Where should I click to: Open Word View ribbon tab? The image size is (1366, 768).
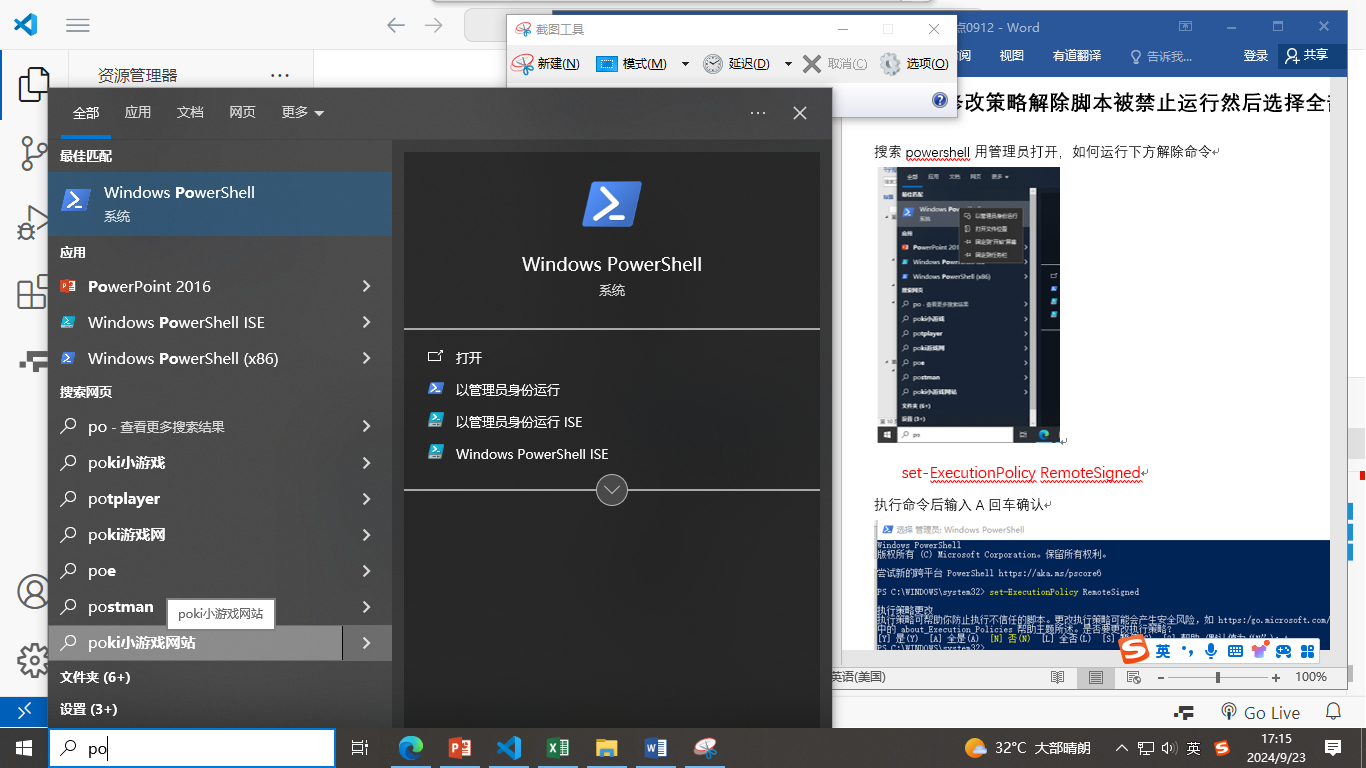coord(1012,56)
